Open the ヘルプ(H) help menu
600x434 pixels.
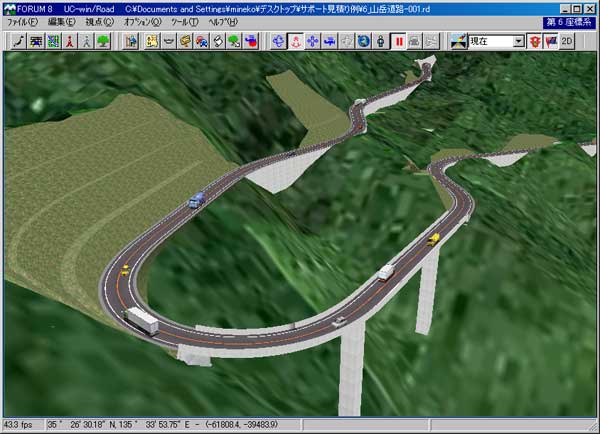223,21
